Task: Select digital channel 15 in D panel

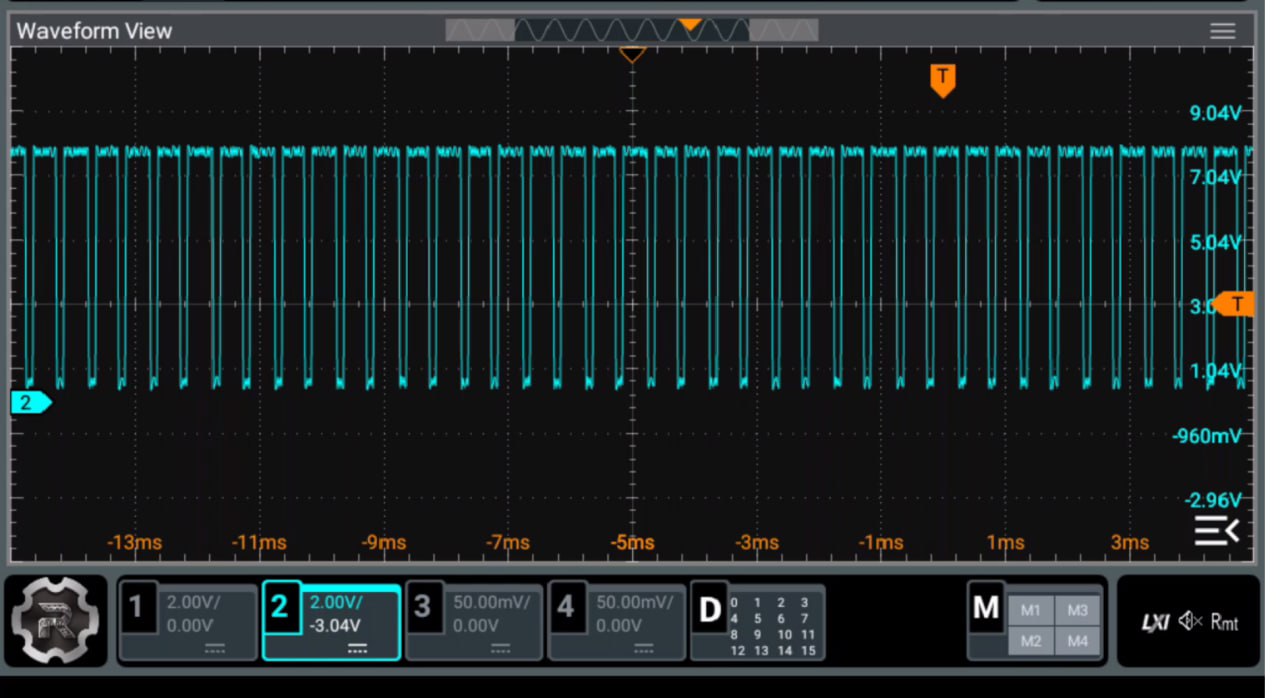Action: coord(808,650)
